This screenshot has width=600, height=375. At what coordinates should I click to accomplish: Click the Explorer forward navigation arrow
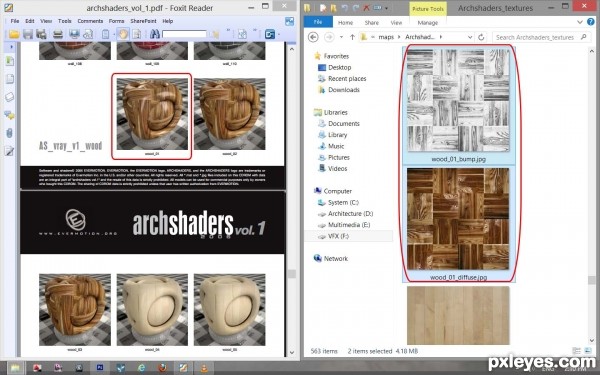coord(329,37)
